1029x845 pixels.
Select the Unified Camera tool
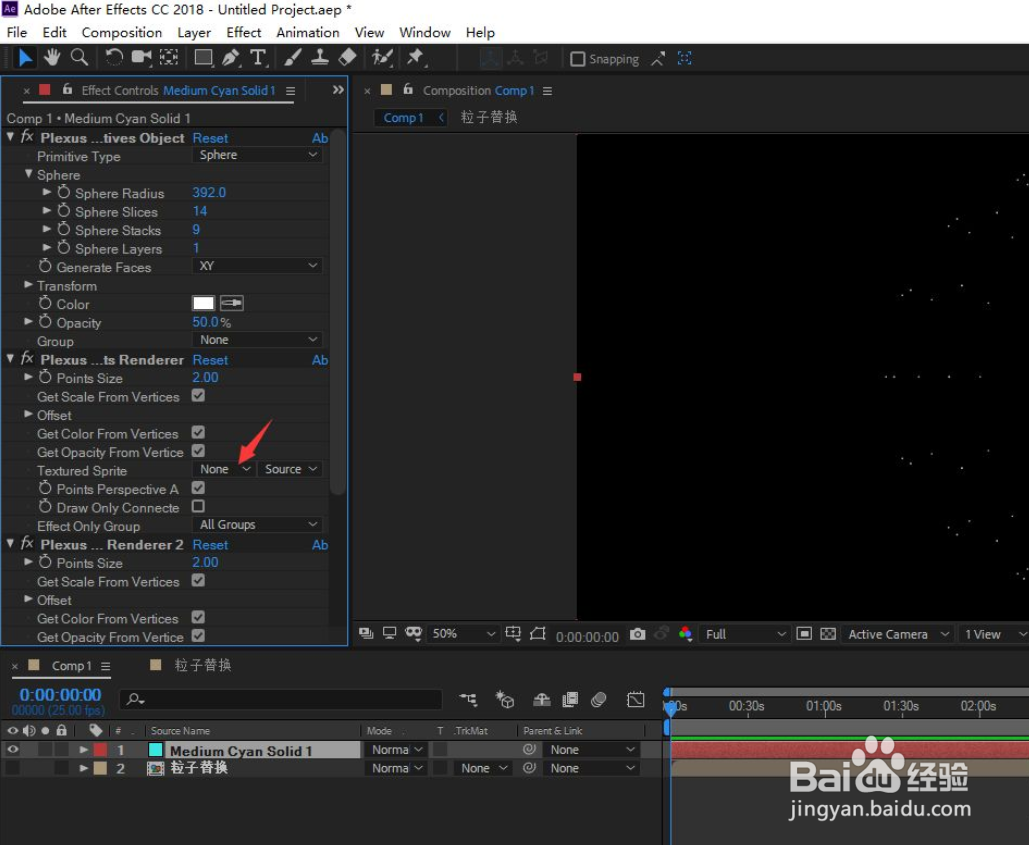pyautogui.click(x=141, y=58)
